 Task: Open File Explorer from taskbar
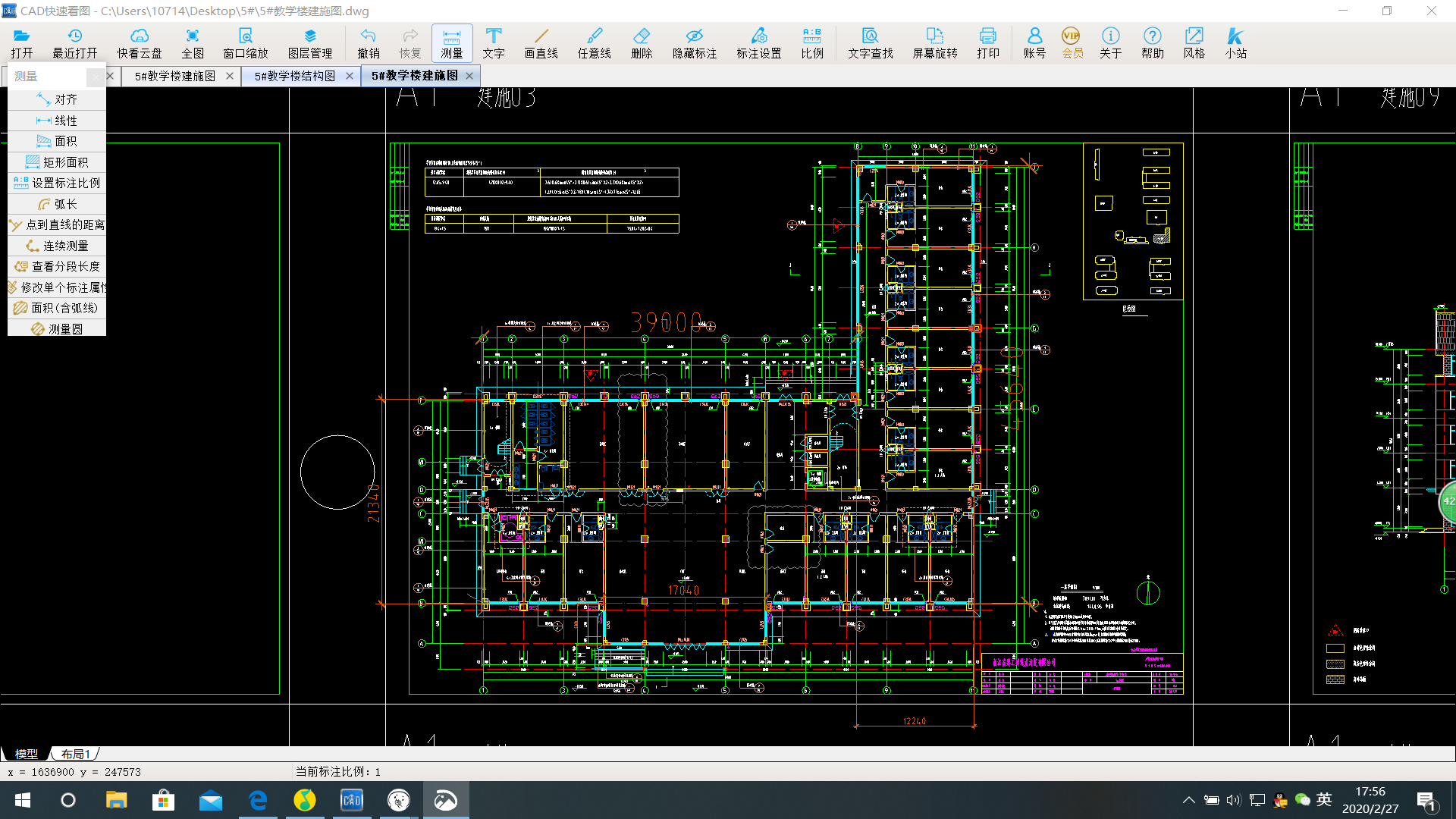[116, 800]
